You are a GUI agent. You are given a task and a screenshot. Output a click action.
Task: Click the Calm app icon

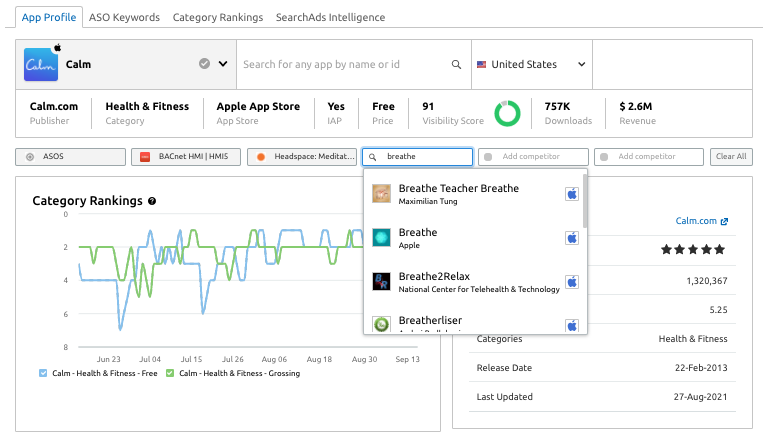point(41,64)
